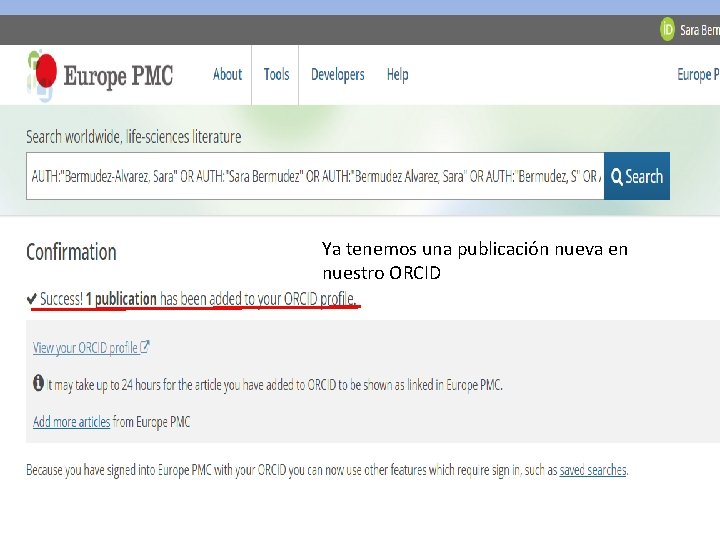720x540 pixels.
Task: Open the Tools menu item
Action: (276, 74)
